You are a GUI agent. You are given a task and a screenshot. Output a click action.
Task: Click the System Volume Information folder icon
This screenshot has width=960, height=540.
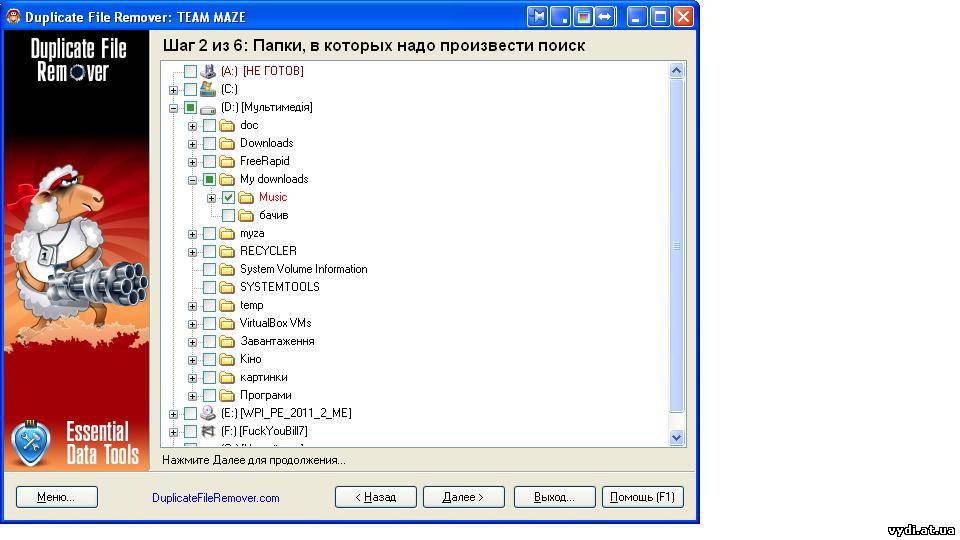click(x=227, y=269)
